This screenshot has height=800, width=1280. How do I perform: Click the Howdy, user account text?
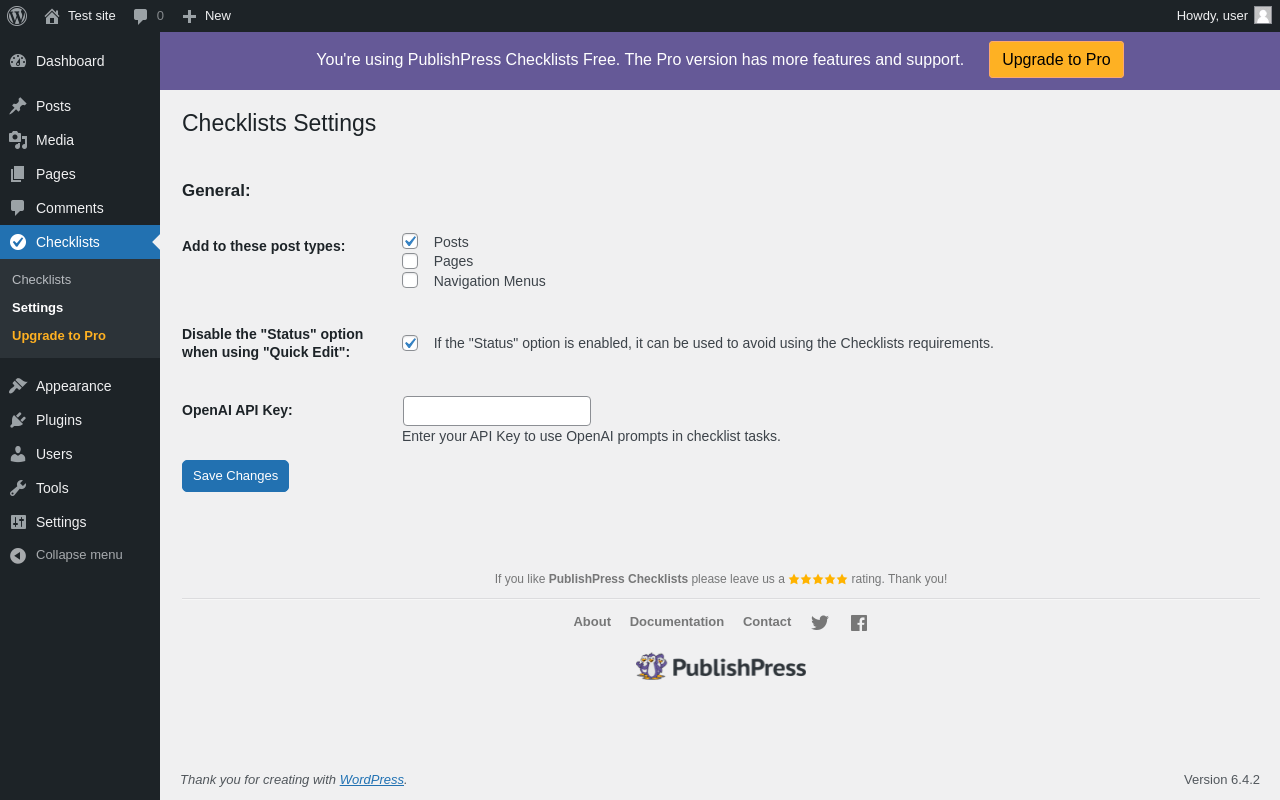tap(1212, 16)
